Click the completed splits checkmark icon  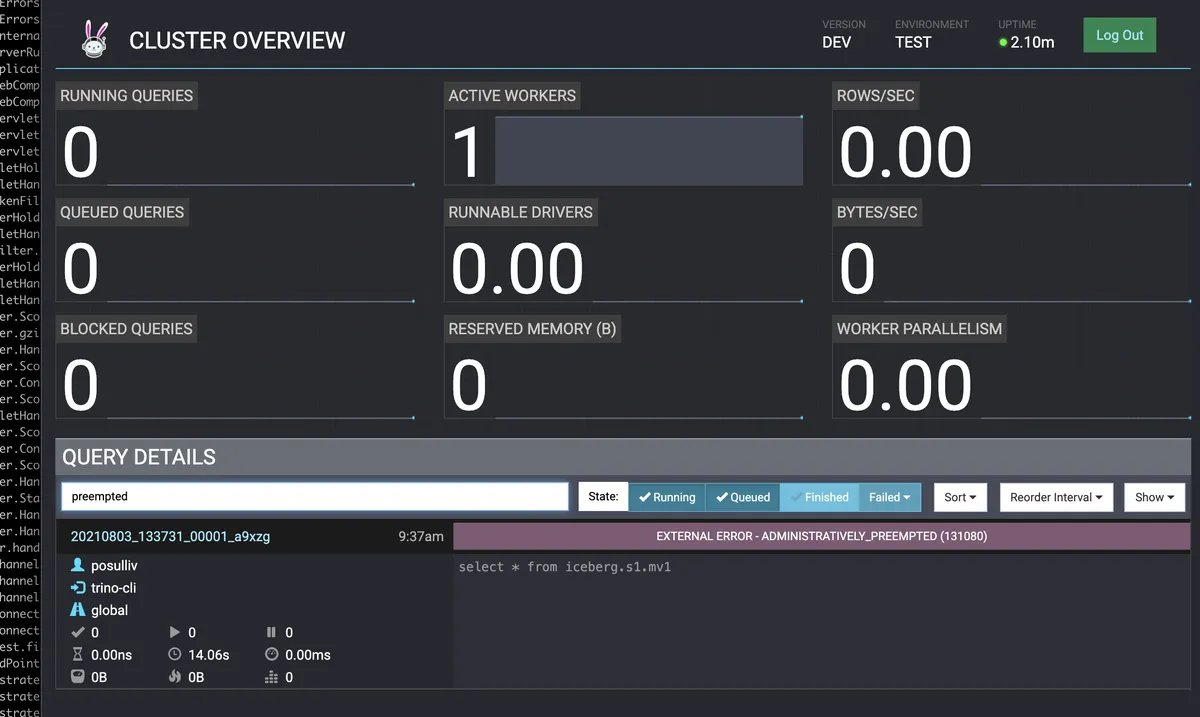tap(78, 633)
